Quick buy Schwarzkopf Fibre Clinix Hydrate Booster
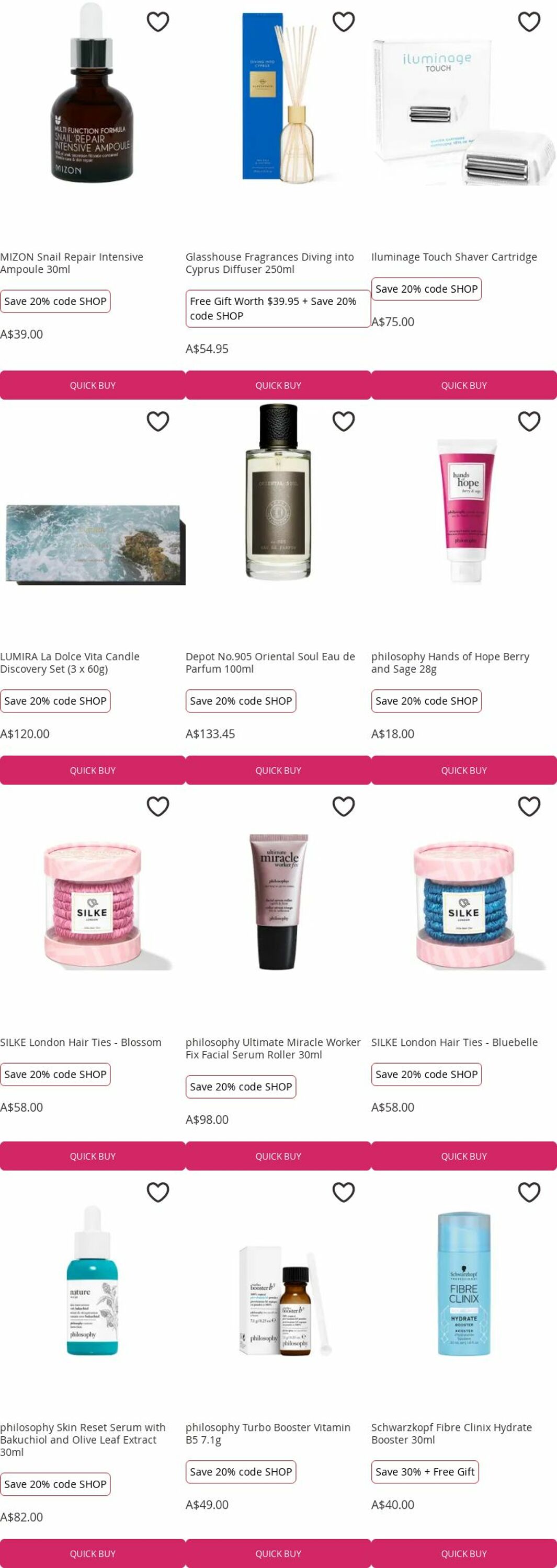Viewport: 557px width, 1568px height. (x=464, y=1553)
